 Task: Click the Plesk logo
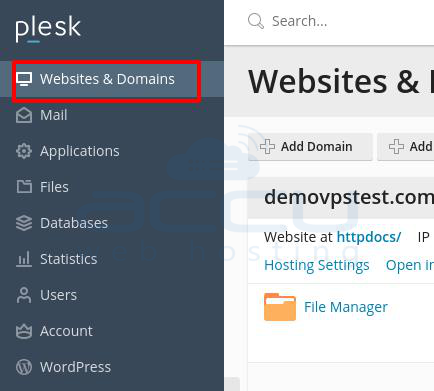(x=48, y=29)
